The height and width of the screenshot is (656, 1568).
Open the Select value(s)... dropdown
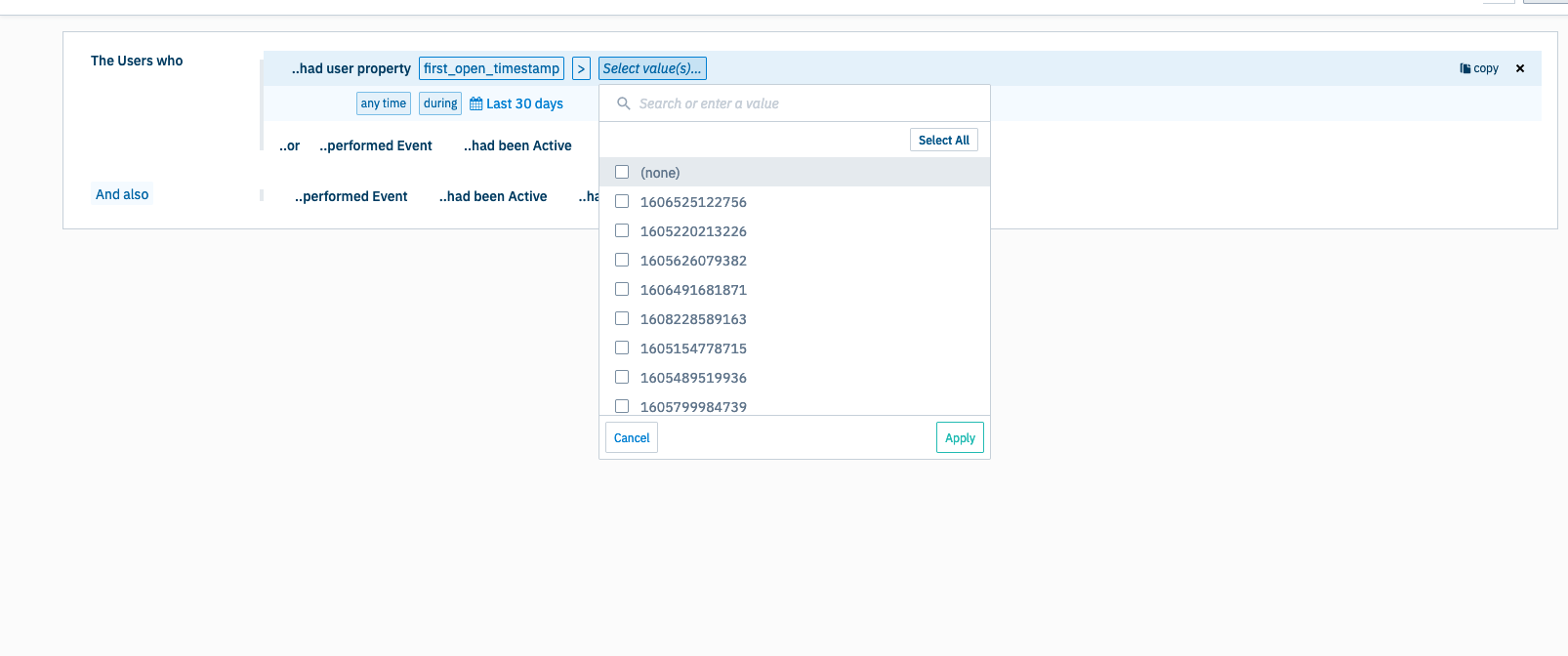(652, 68)
